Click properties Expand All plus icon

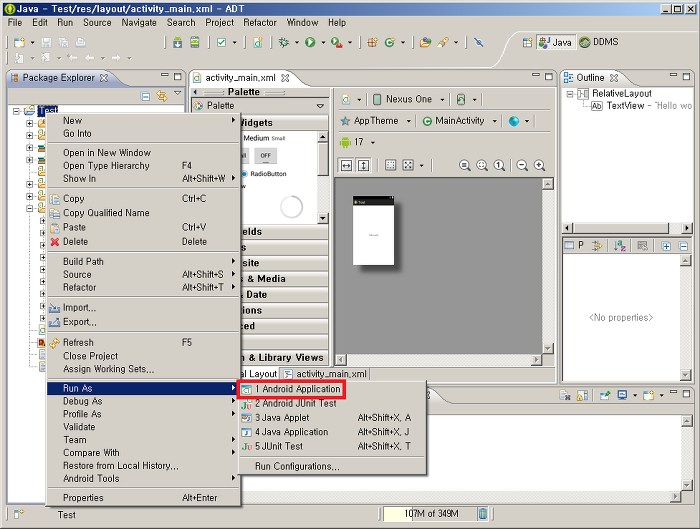click(666, 246)
